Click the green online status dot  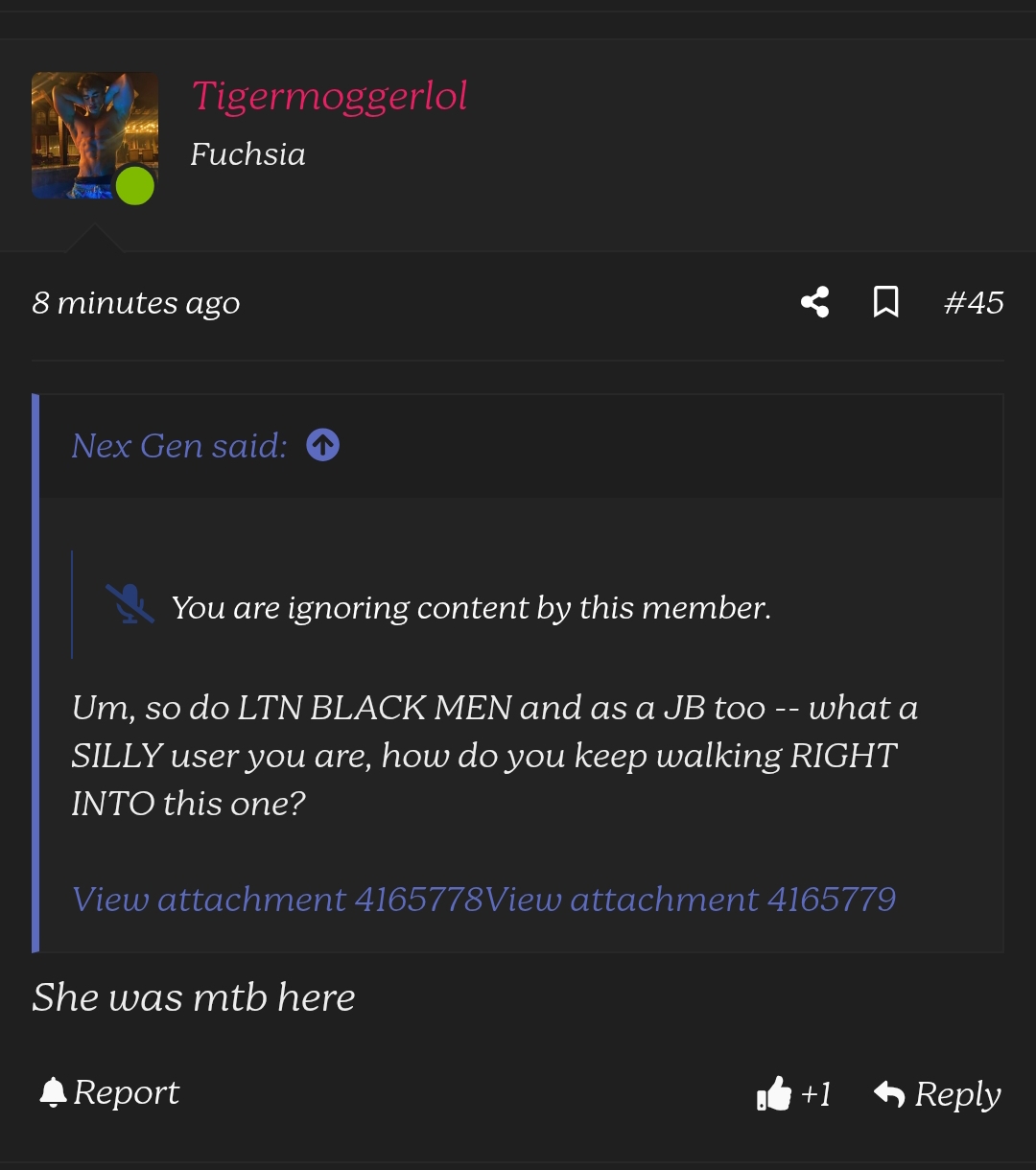tap(135, 185)
